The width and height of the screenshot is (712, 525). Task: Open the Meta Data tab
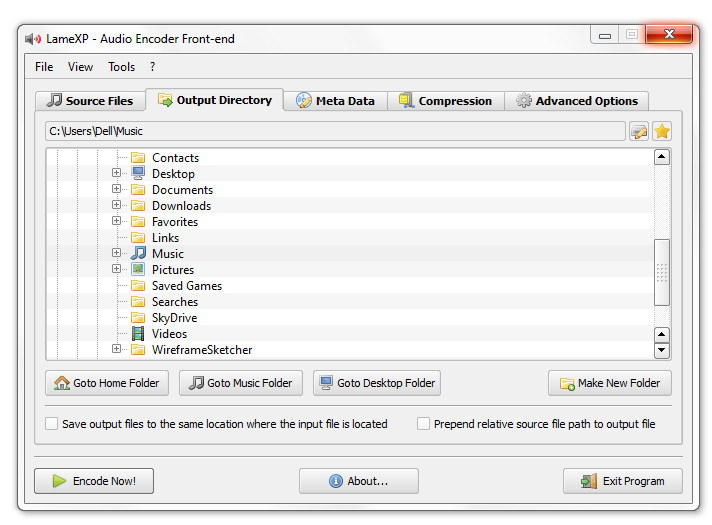336,100
